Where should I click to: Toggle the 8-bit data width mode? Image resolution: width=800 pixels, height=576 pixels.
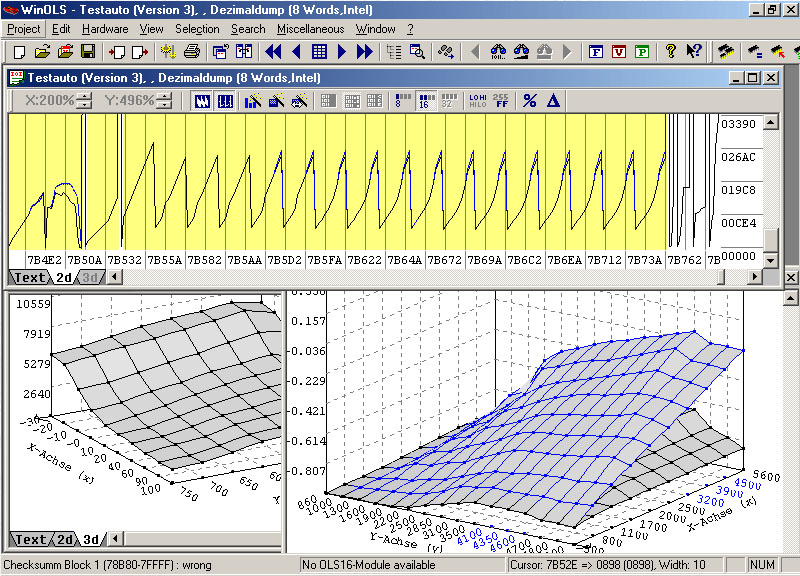coord(400,101)
